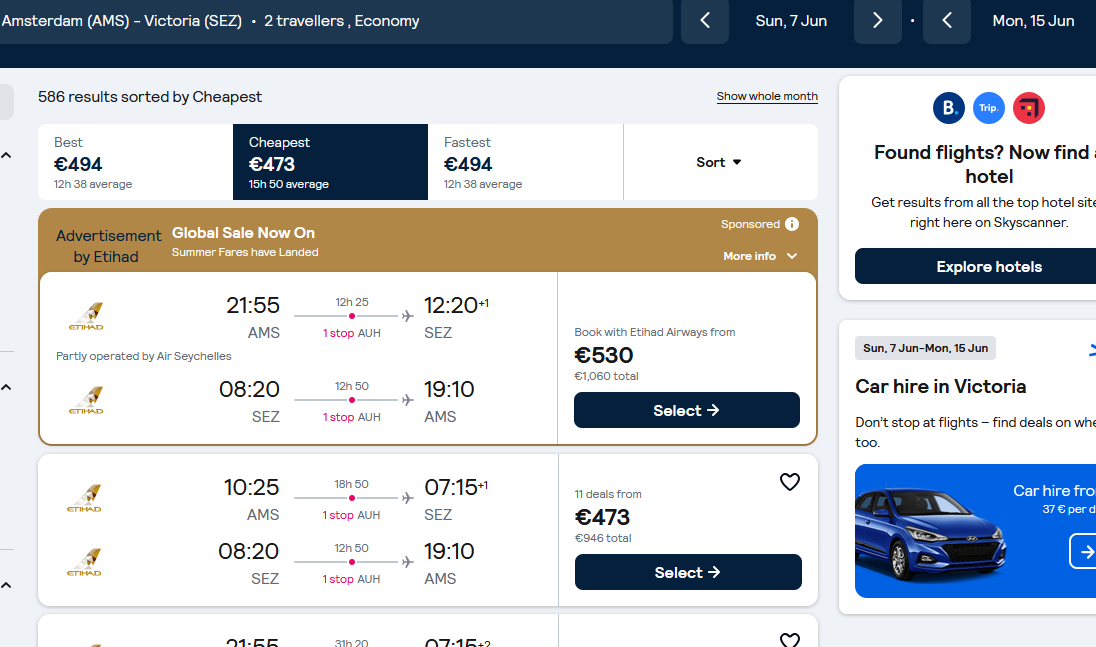Click the blue car hire image
1096x647 pixels.
[975, 531]
